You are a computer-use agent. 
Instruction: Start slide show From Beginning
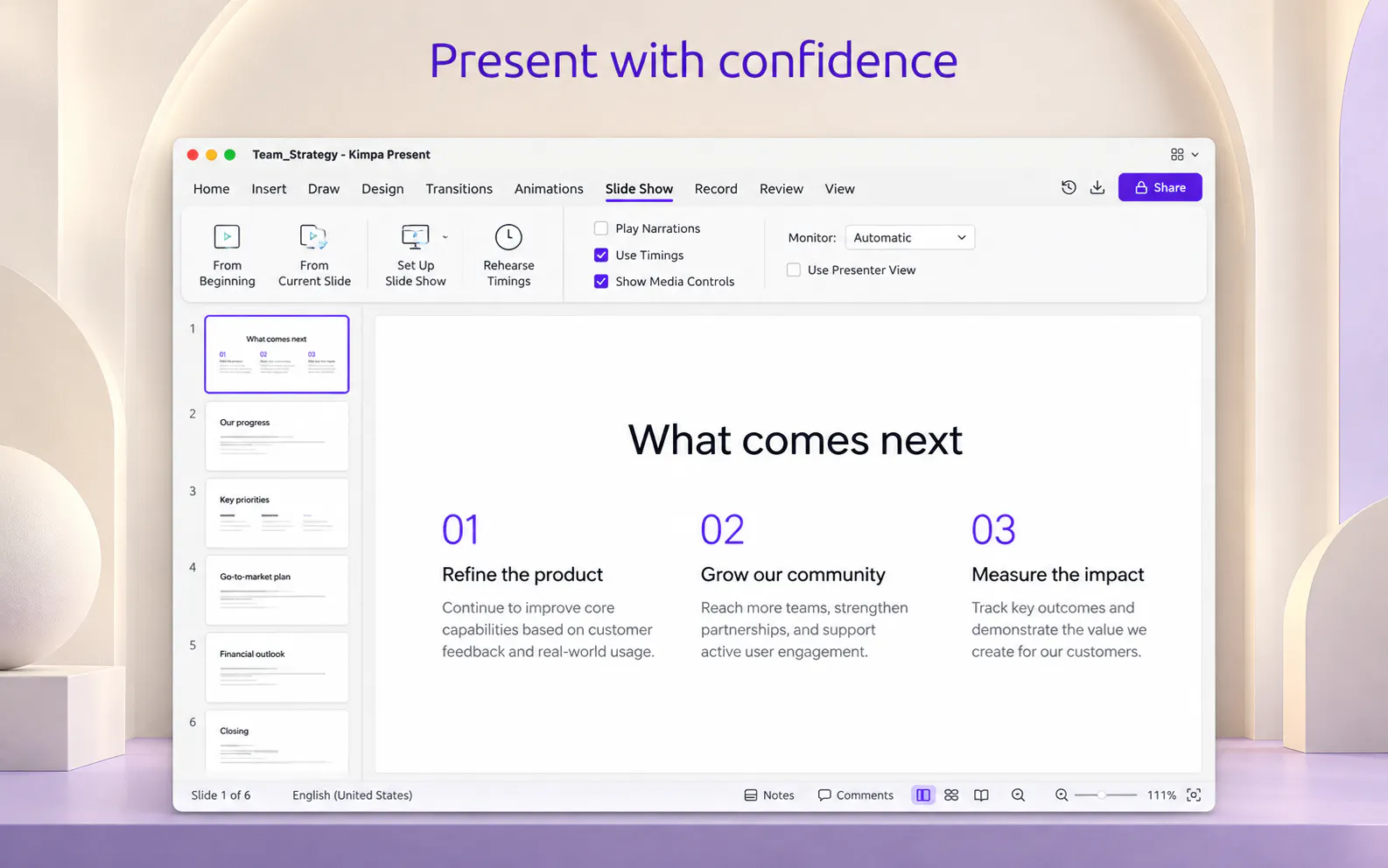click(227, 255)
